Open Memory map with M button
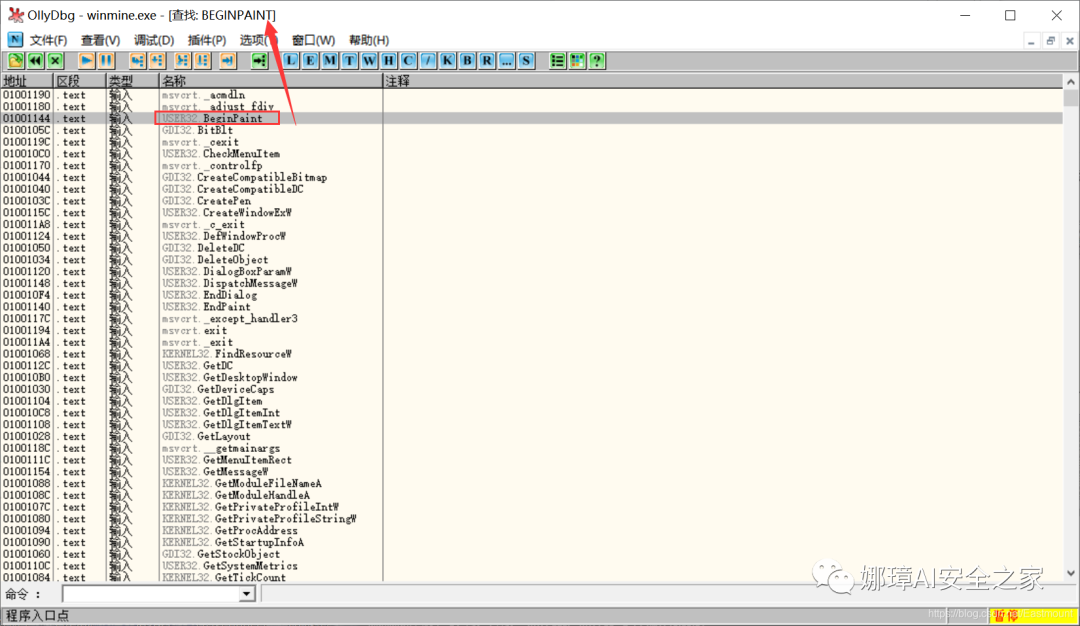 [330, 61]
